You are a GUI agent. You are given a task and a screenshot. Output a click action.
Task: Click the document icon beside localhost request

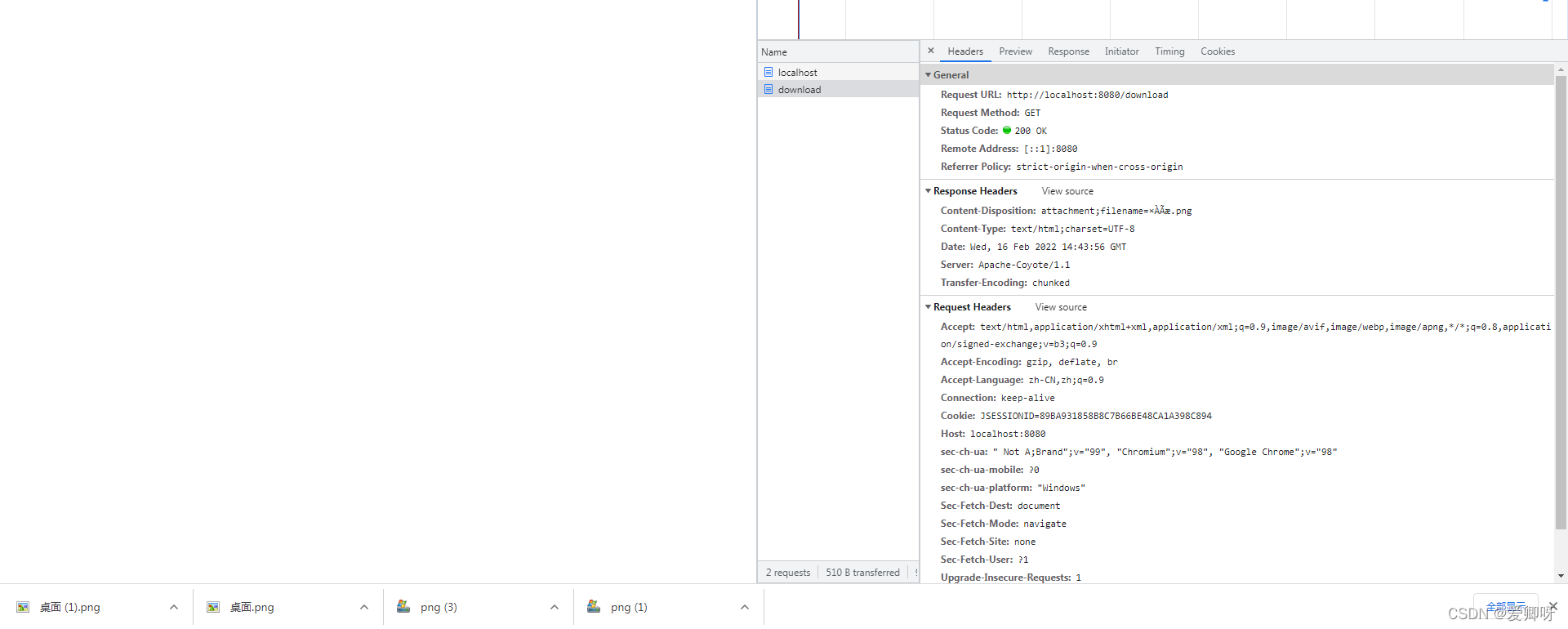tap(768, 72)
